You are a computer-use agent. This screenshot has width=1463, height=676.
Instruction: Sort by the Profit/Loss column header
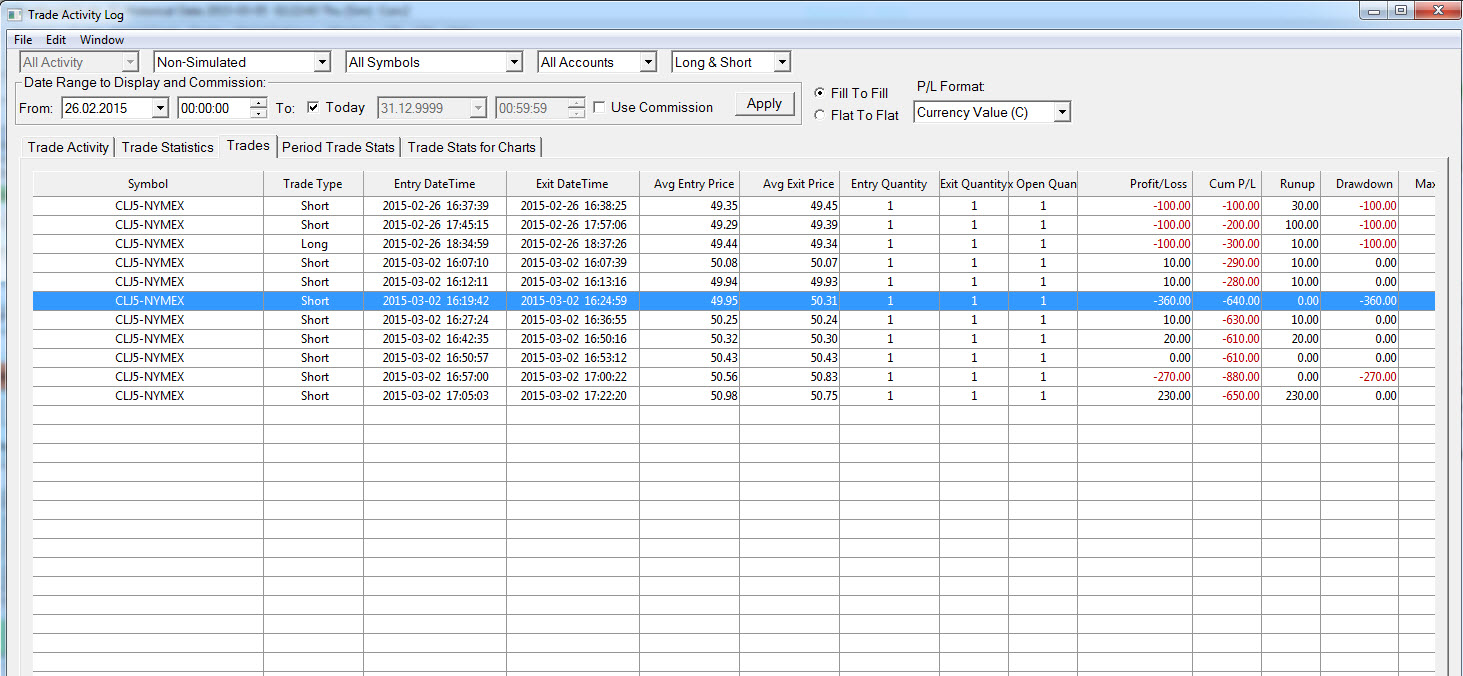[x=1158, y=184]
